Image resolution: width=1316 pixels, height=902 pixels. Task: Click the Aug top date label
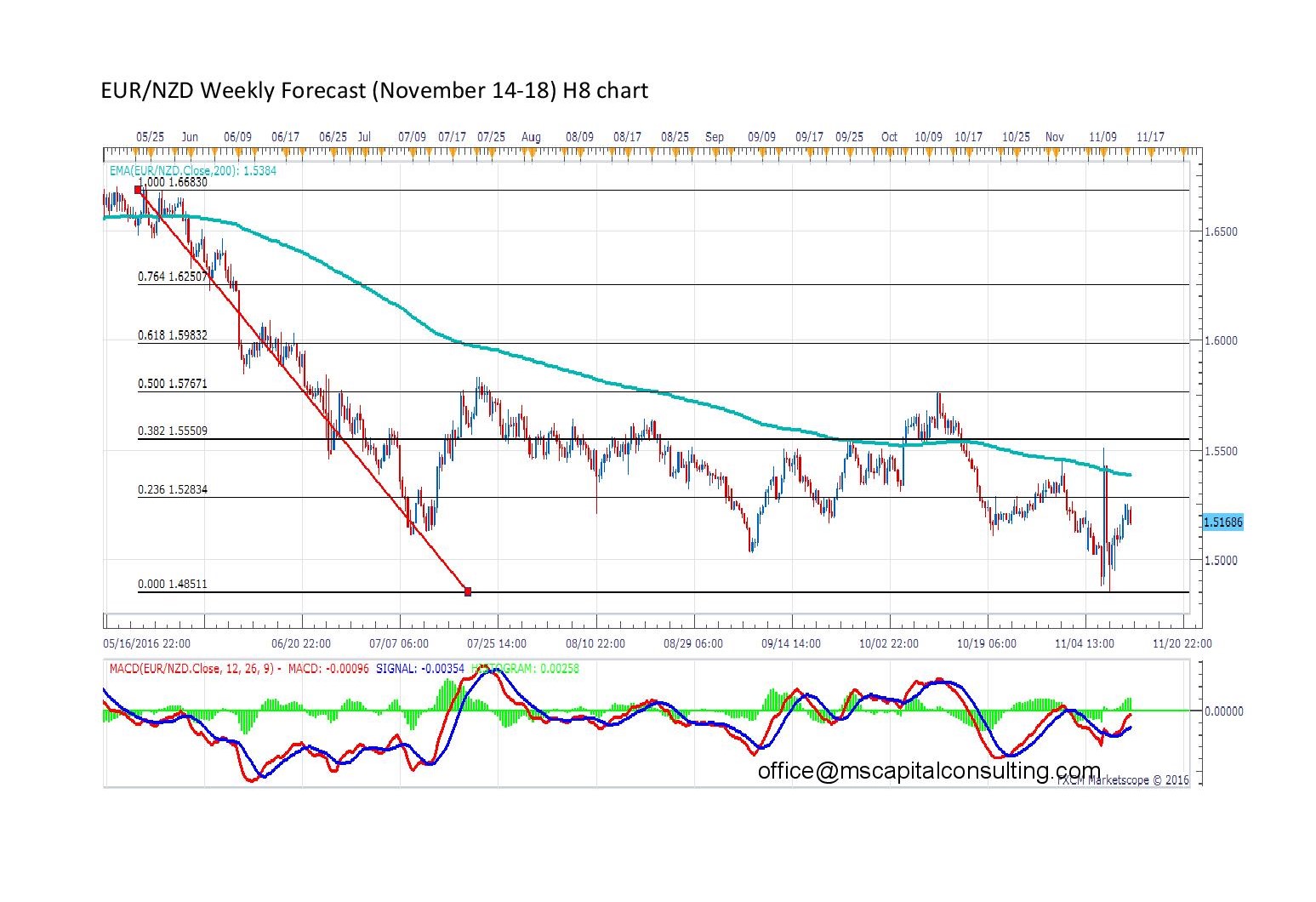[531, 136]
